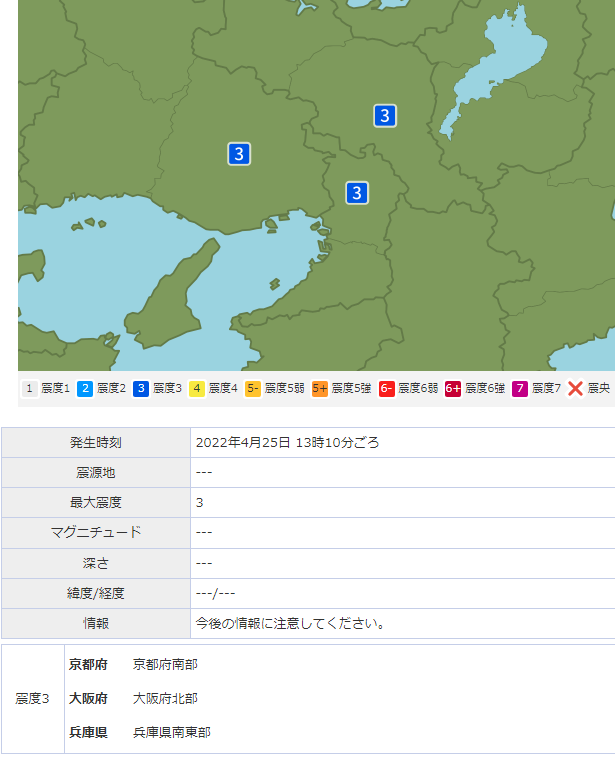The width and height of the screenshot is (615, 759).
Task: Click the 緯度/経度 row label
Action: 96,593
